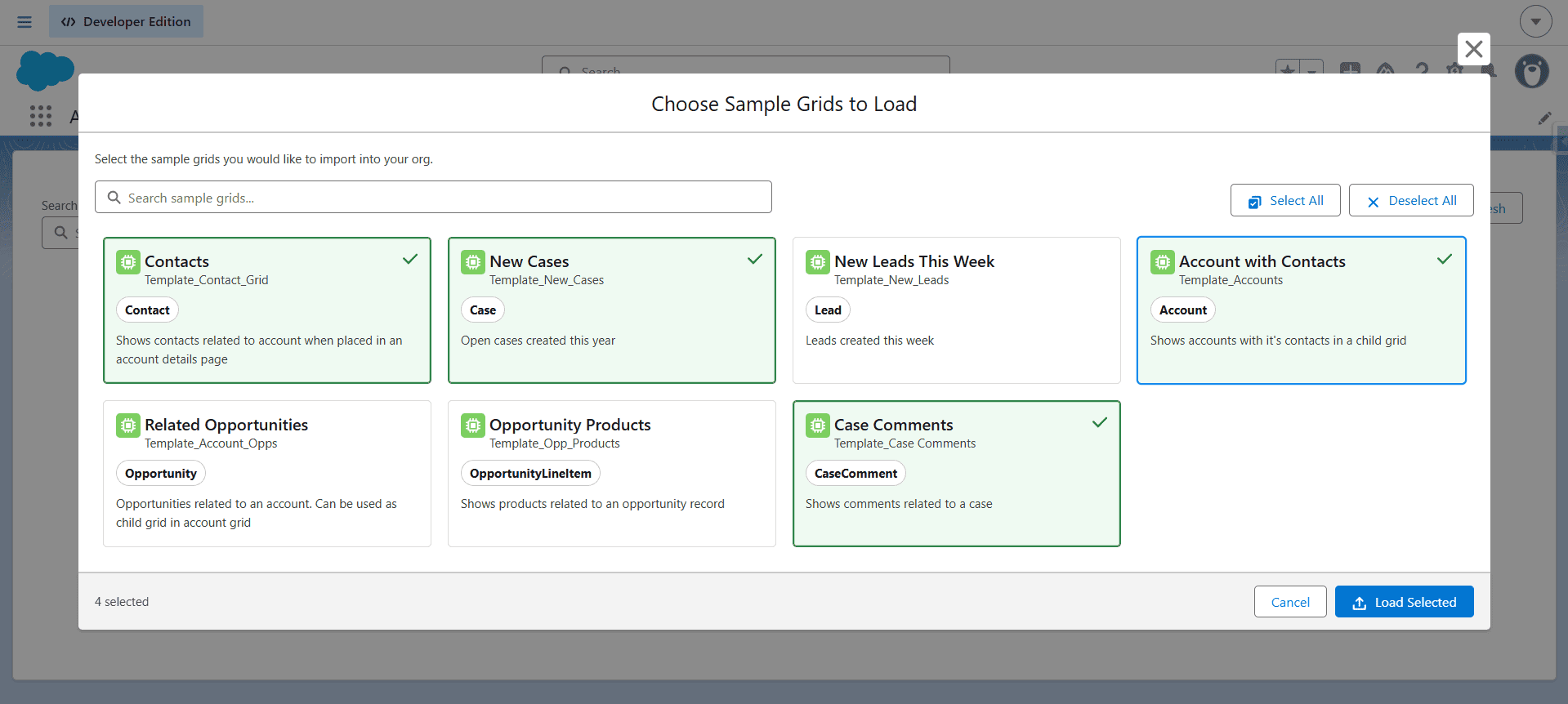Open the circled dropdown arrow at top right
The image size is (1568, 704).
tap(1536, 21)
